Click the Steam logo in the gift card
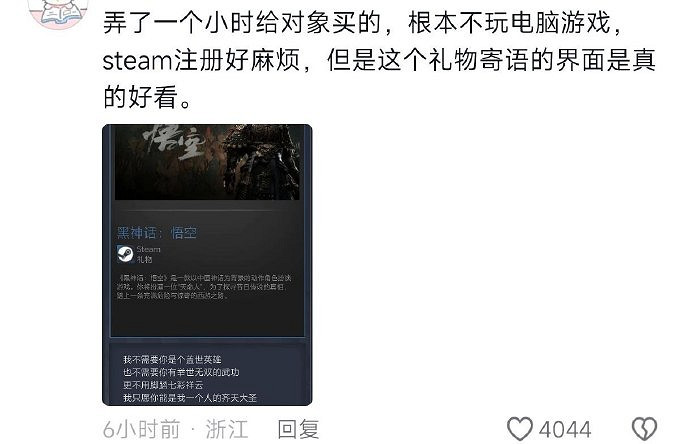690x444 pixels. [125, 254]
